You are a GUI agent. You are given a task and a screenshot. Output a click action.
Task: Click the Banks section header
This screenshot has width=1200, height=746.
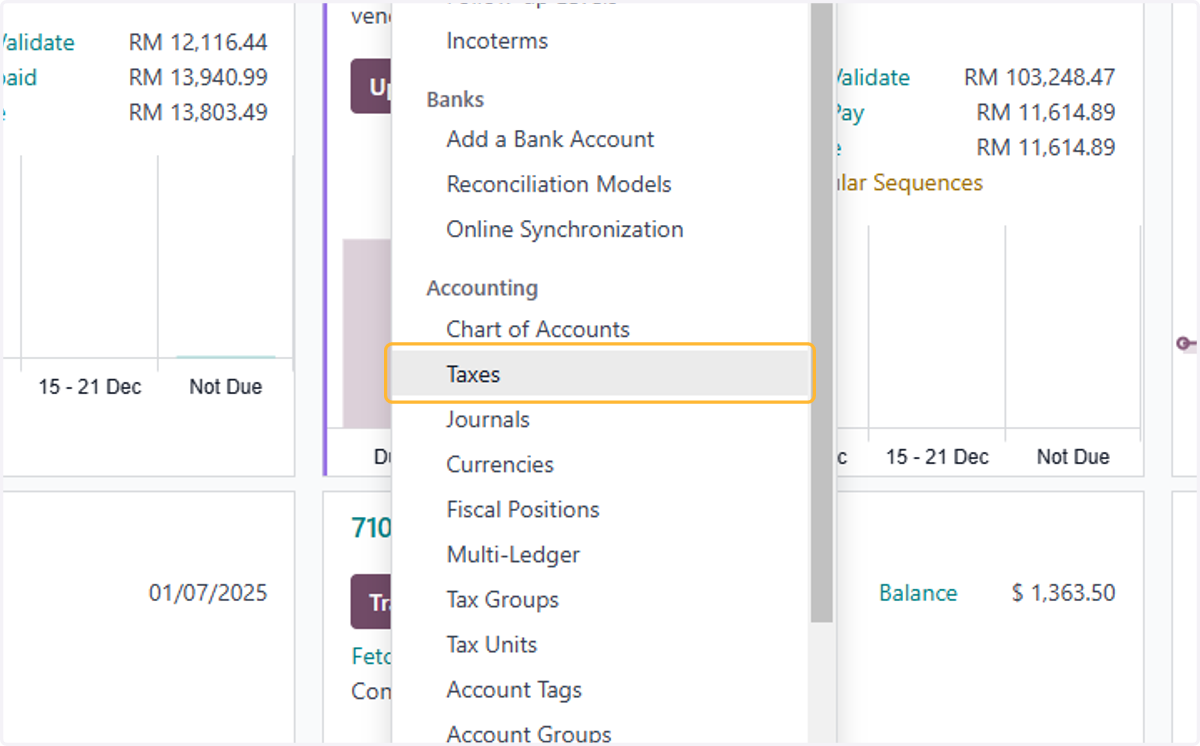point(455,99)
